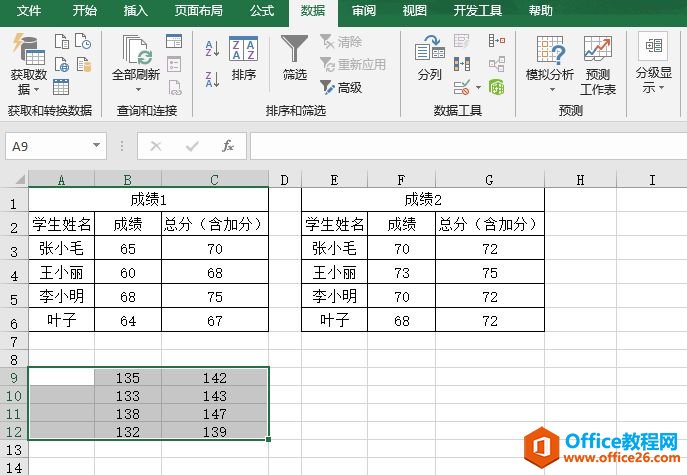This screenshot has height=475, width=687.
Task: Switch to the Help (帮助) tab
Action: click(540, 11)
